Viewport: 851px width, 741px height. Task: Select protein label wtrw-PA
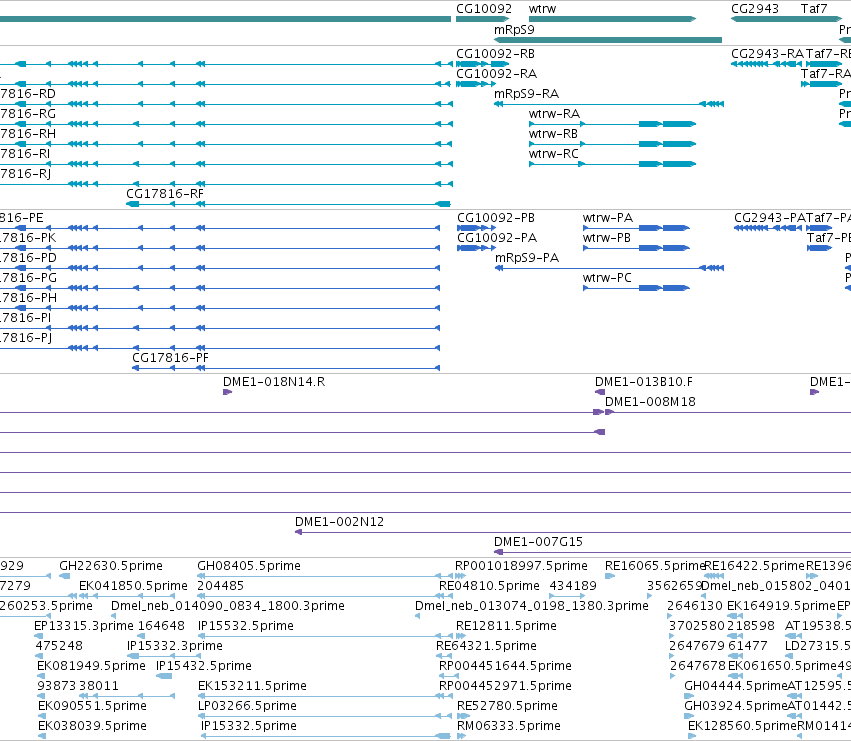(608, 218)
